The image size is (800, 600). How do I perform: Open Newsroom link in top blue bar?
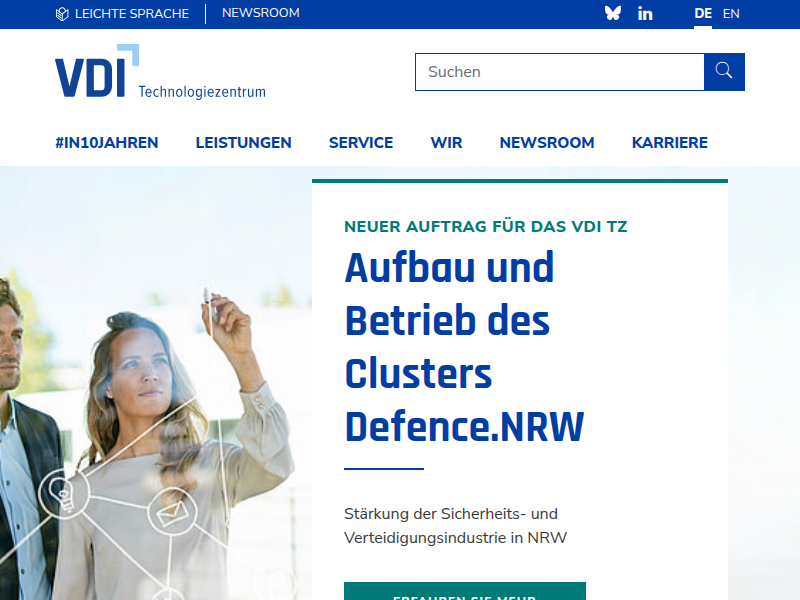pyautogui.click(x=260, y=14)
